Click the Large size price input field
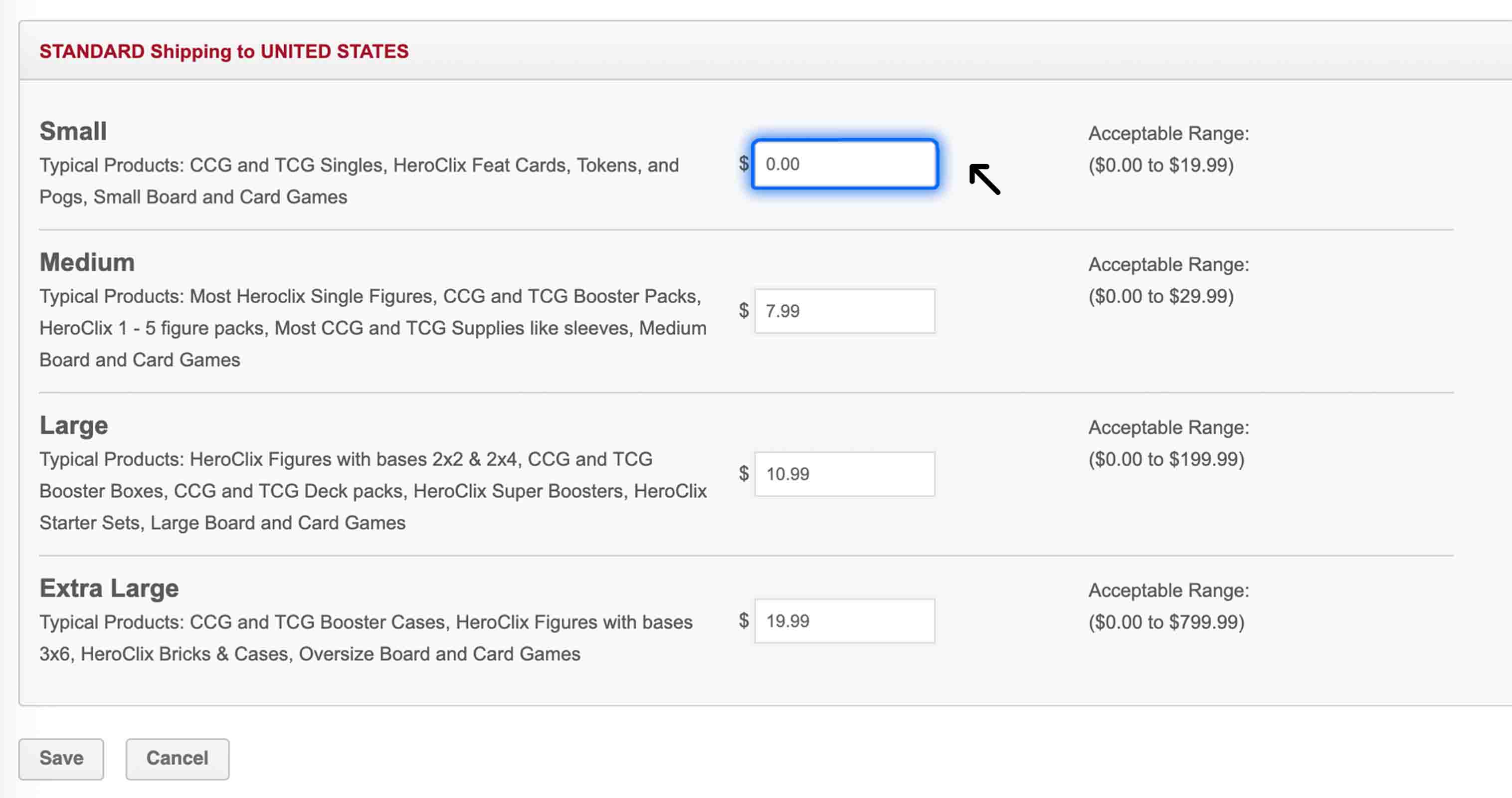This screenshot has height=798, width=1512. [x=844, y=473]
